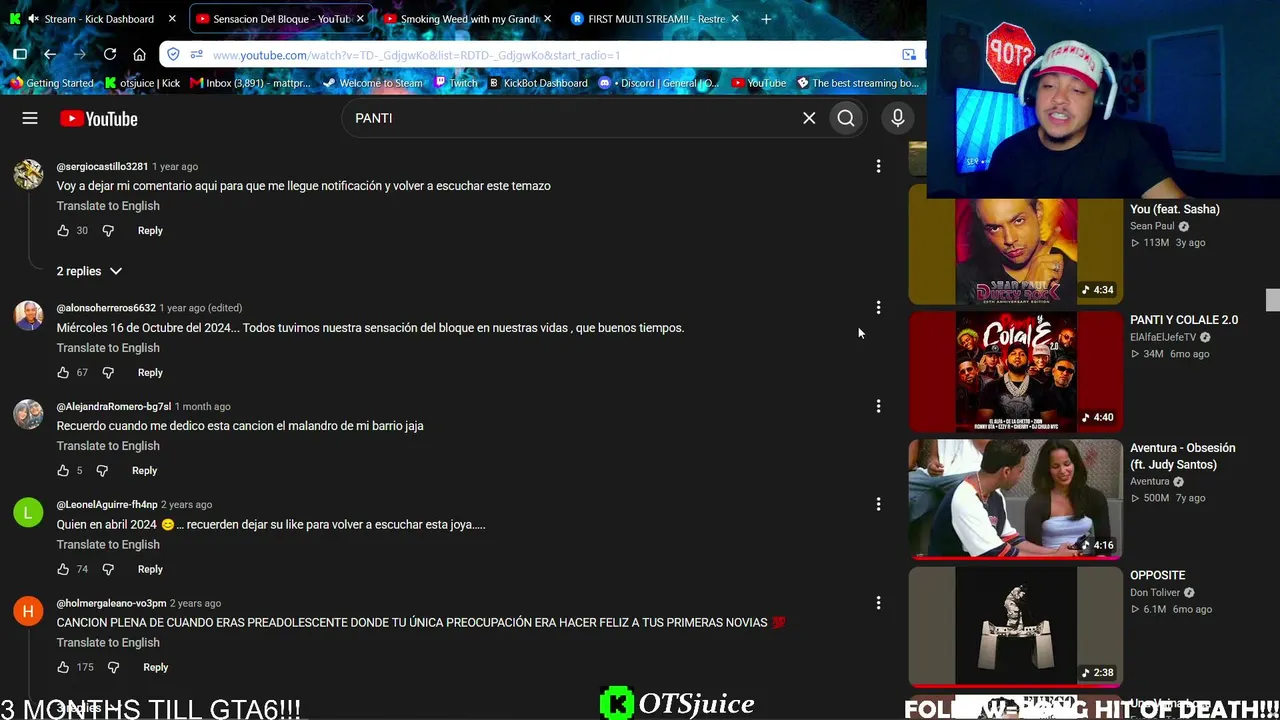Run search with magnifier button

pyautogui.click(x=846, y=118)
